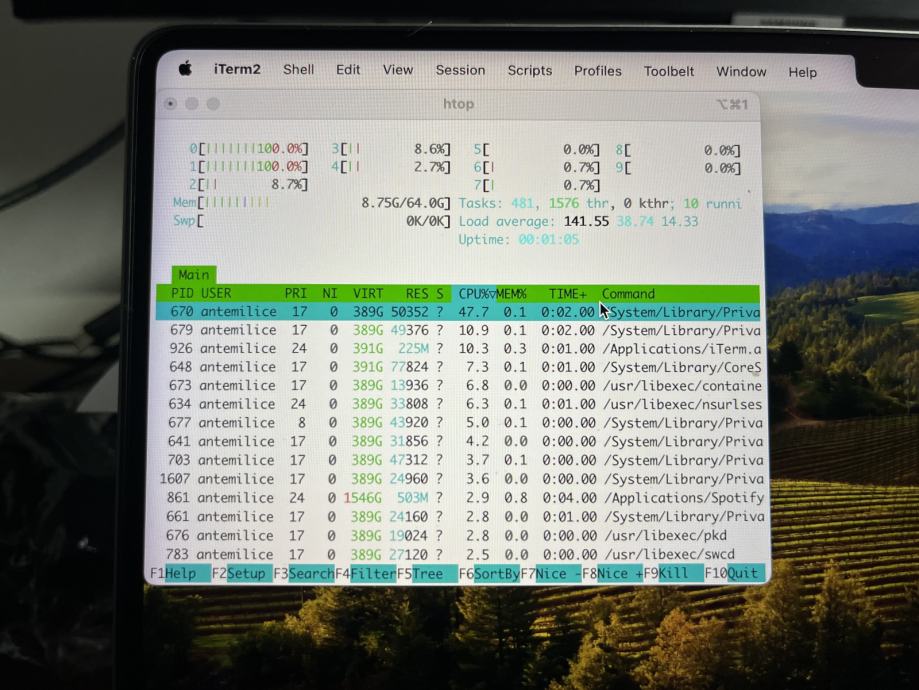
Task: Toggle CPU% sort direction header
Action: (476, 294)
